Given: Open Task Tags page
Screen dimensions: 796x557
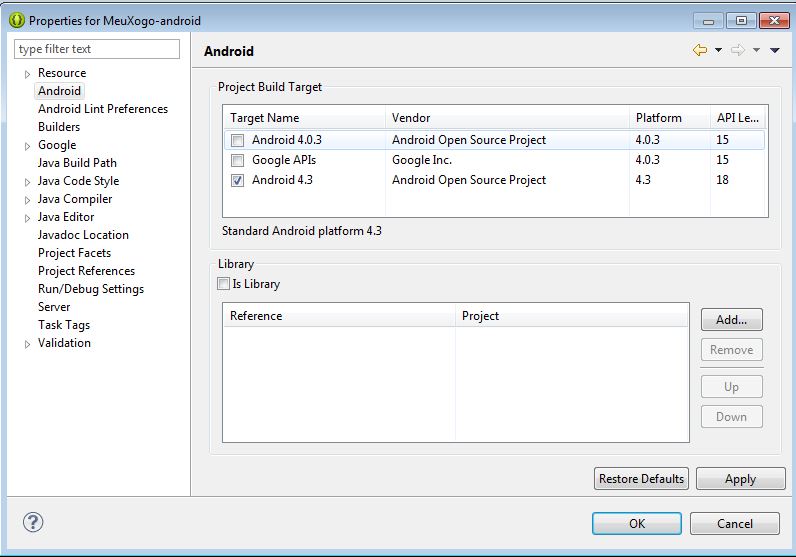Looking at the screenshot, I should (x=64, y=325).
